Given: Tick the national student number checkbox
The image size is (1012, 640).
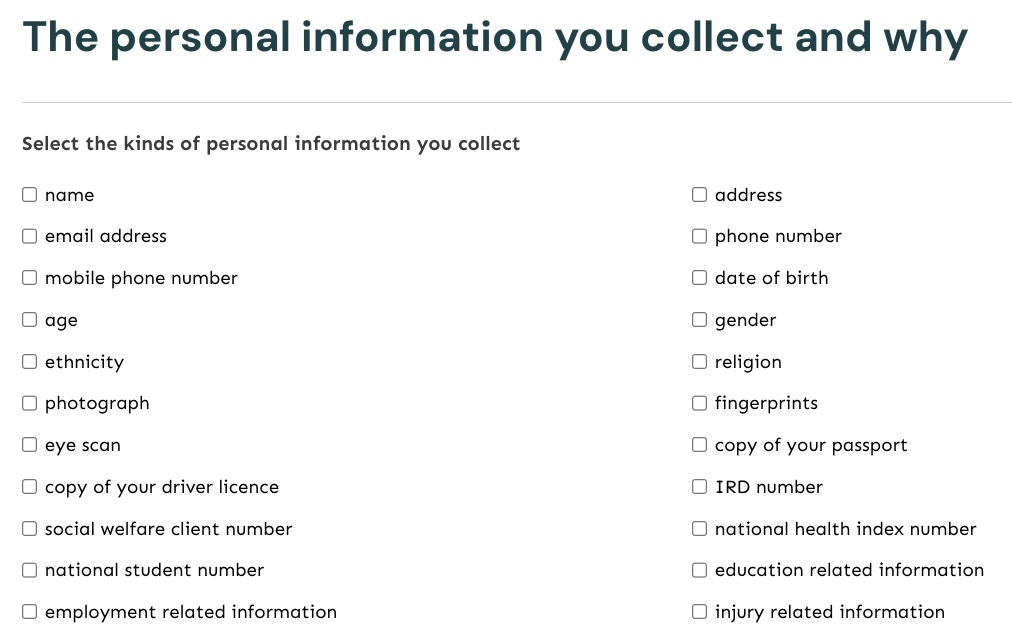Looking at the screenshot, I should click(x=30, y=570).
